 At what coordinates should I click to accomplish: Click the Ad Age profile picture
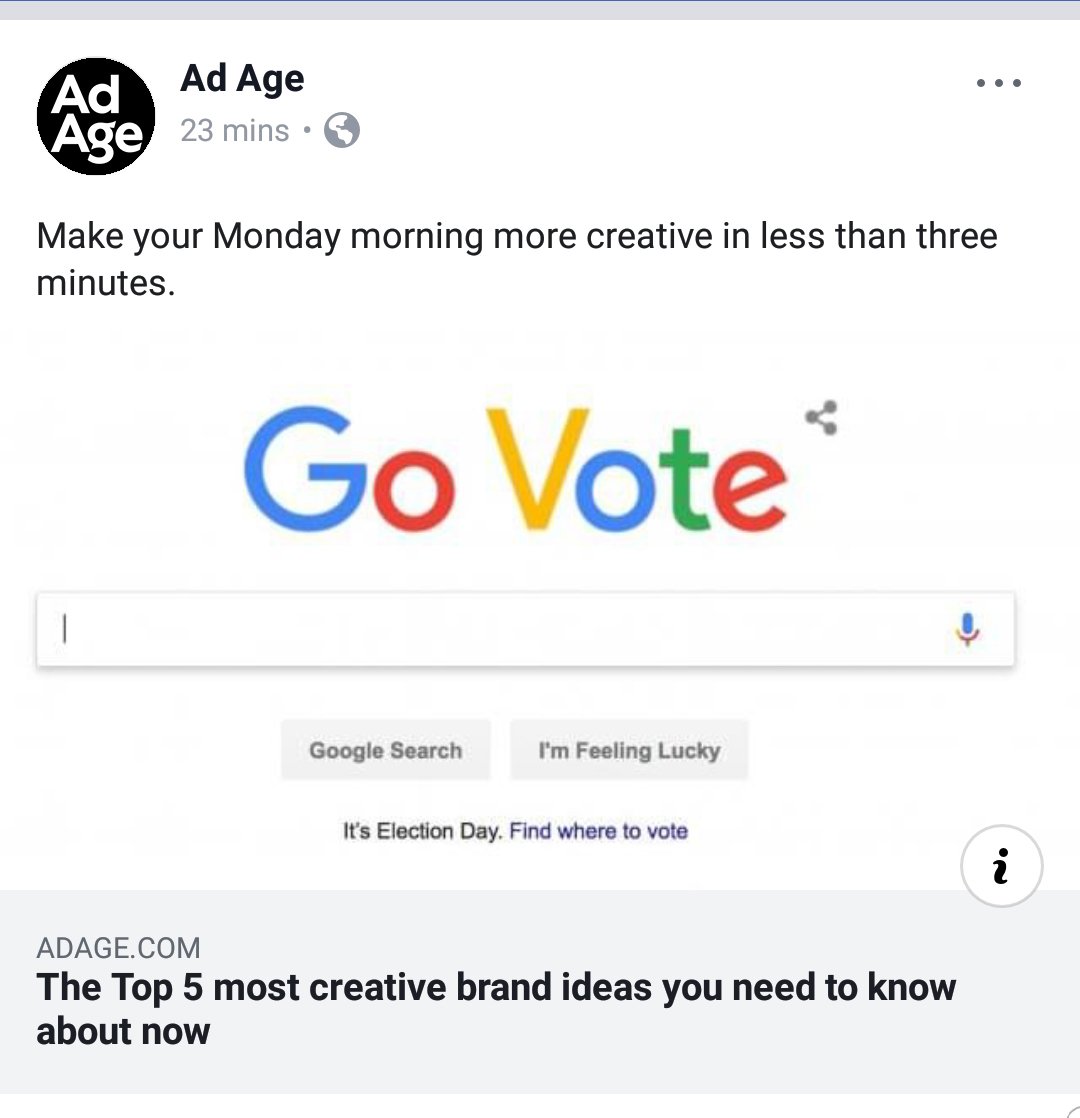[x=96, y=116]
